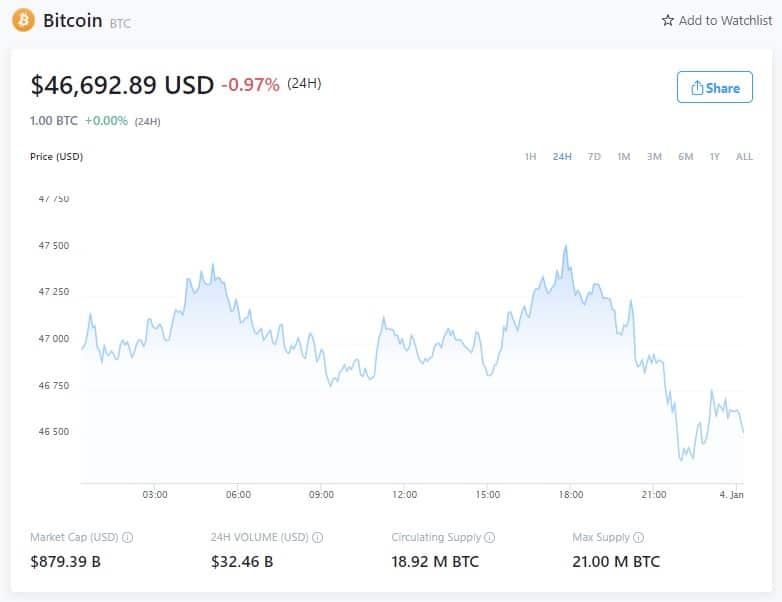Image resolution: width=782 pixels, height=602 pixels.
Task: Click the 24H VOLUME (USD) label
Action: coord(260,537)
